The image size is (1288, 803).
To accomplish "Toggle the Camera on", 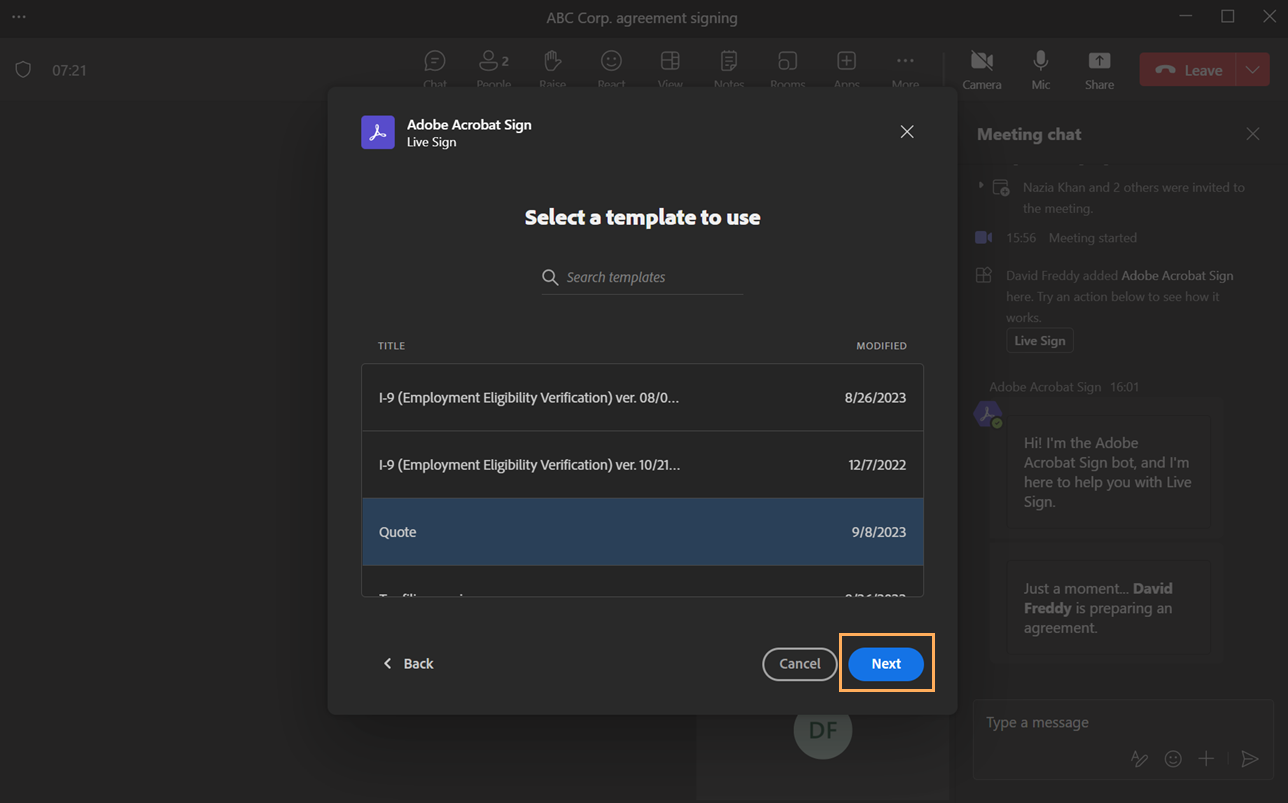I will [x=981, y=62].
